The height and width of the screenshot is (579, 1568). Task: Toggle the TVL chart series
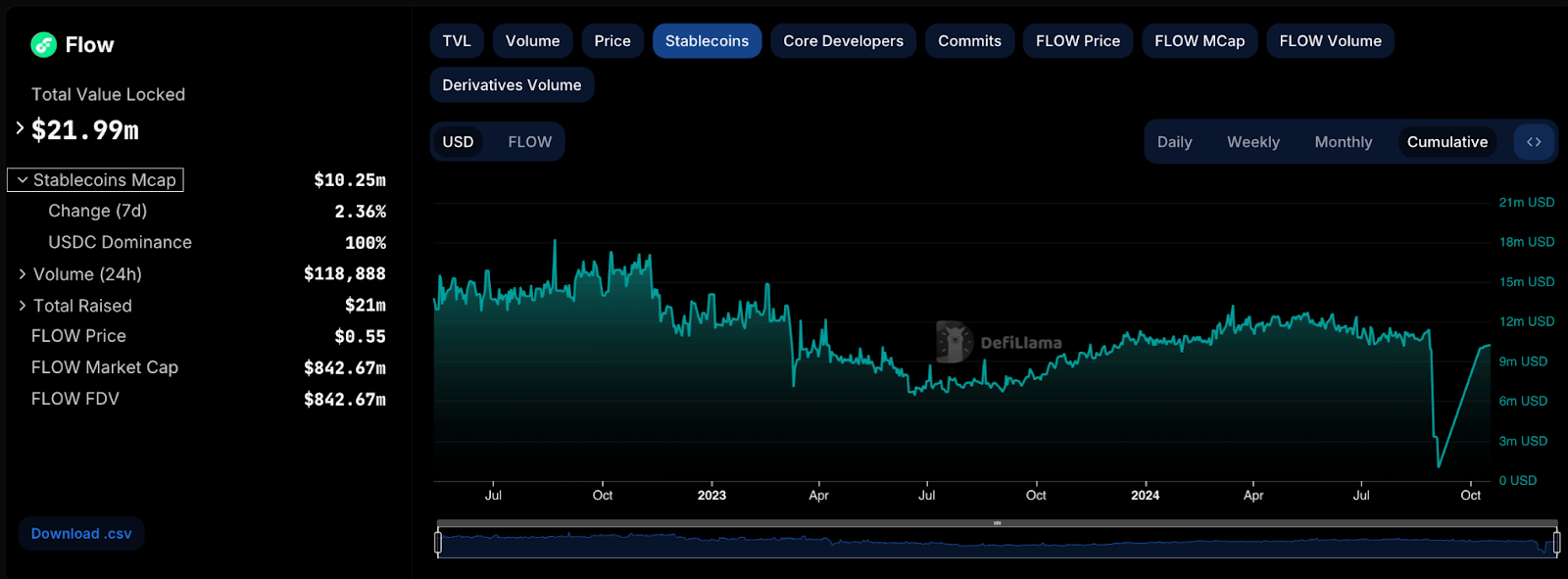pyautogui.click(x=457, y=41)
